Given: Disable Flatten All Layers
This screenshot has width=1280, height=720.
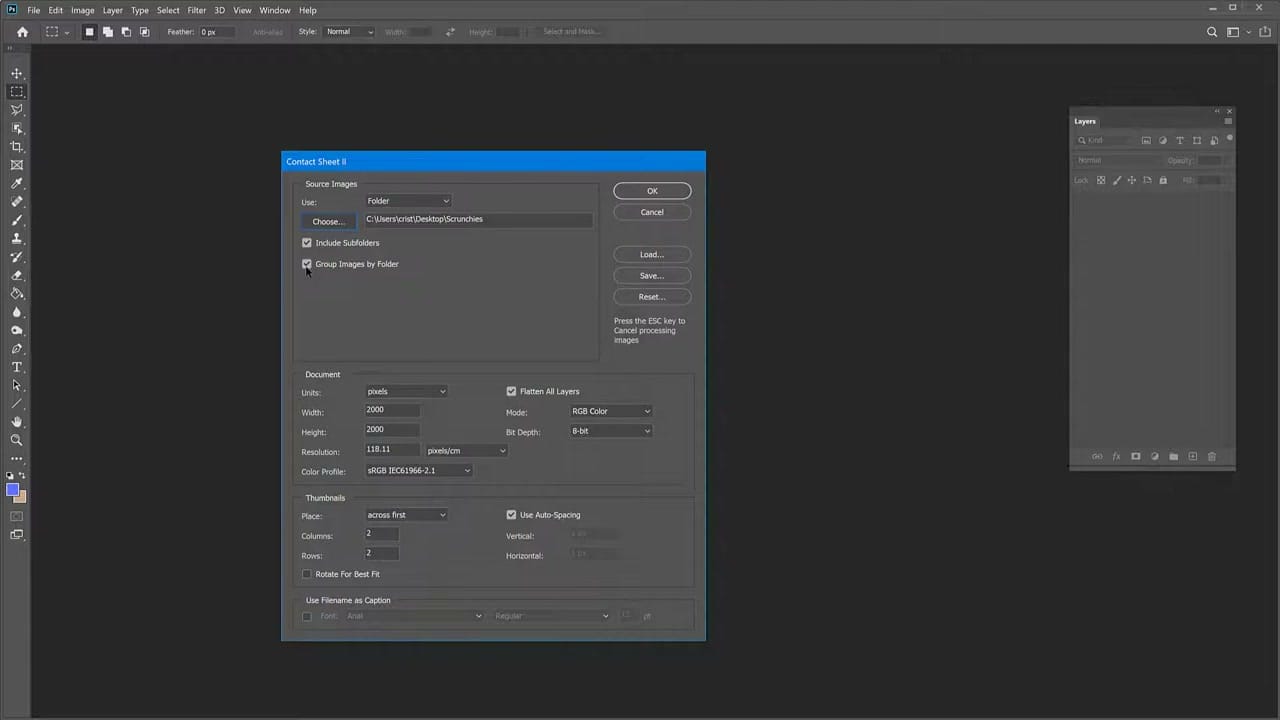Looking at the screenshot, I should (511, 391).
